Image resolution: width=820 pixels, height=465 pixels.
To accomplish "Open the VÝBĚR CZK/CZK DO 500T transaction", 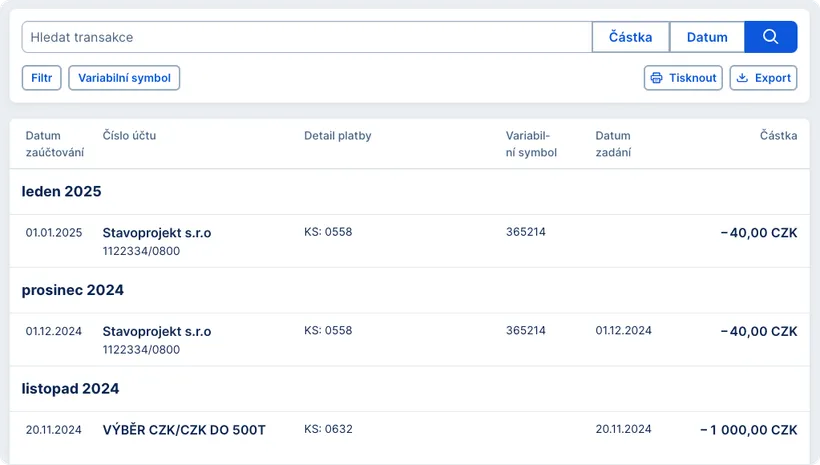I will pyautogui.click(x=184, y=430).
